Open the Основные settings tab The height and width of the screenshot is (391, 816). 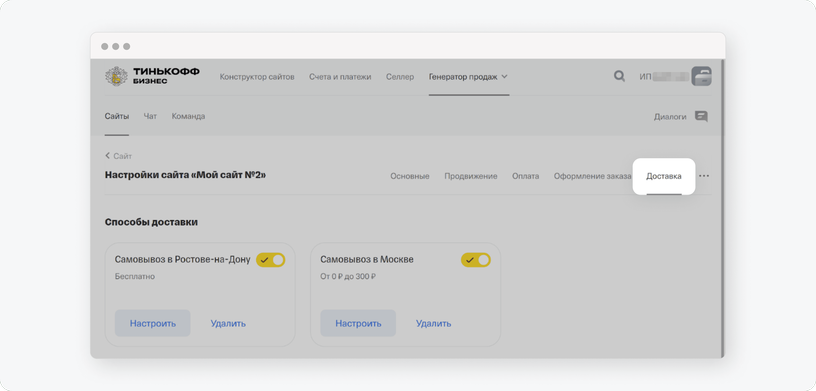410,176
